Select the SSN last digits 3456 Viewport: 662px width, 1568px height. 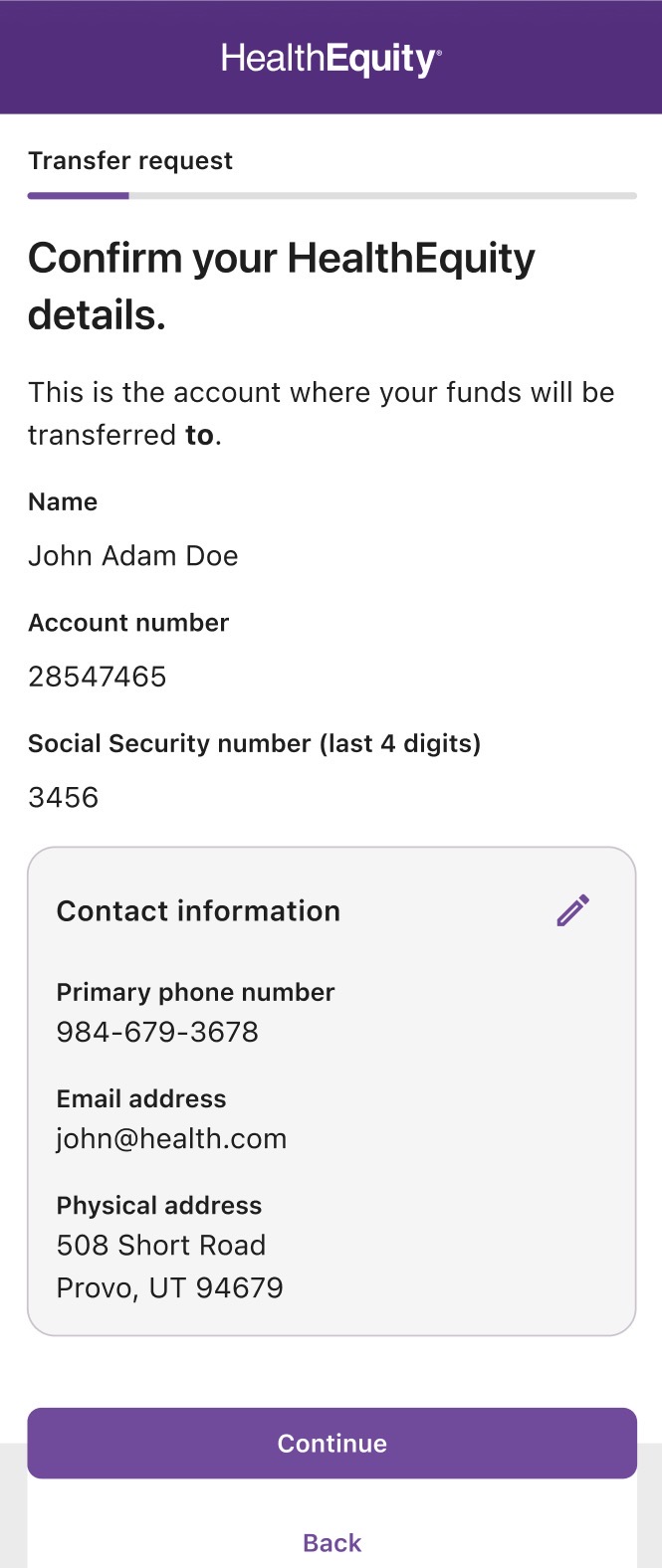(x=64, y=797)
